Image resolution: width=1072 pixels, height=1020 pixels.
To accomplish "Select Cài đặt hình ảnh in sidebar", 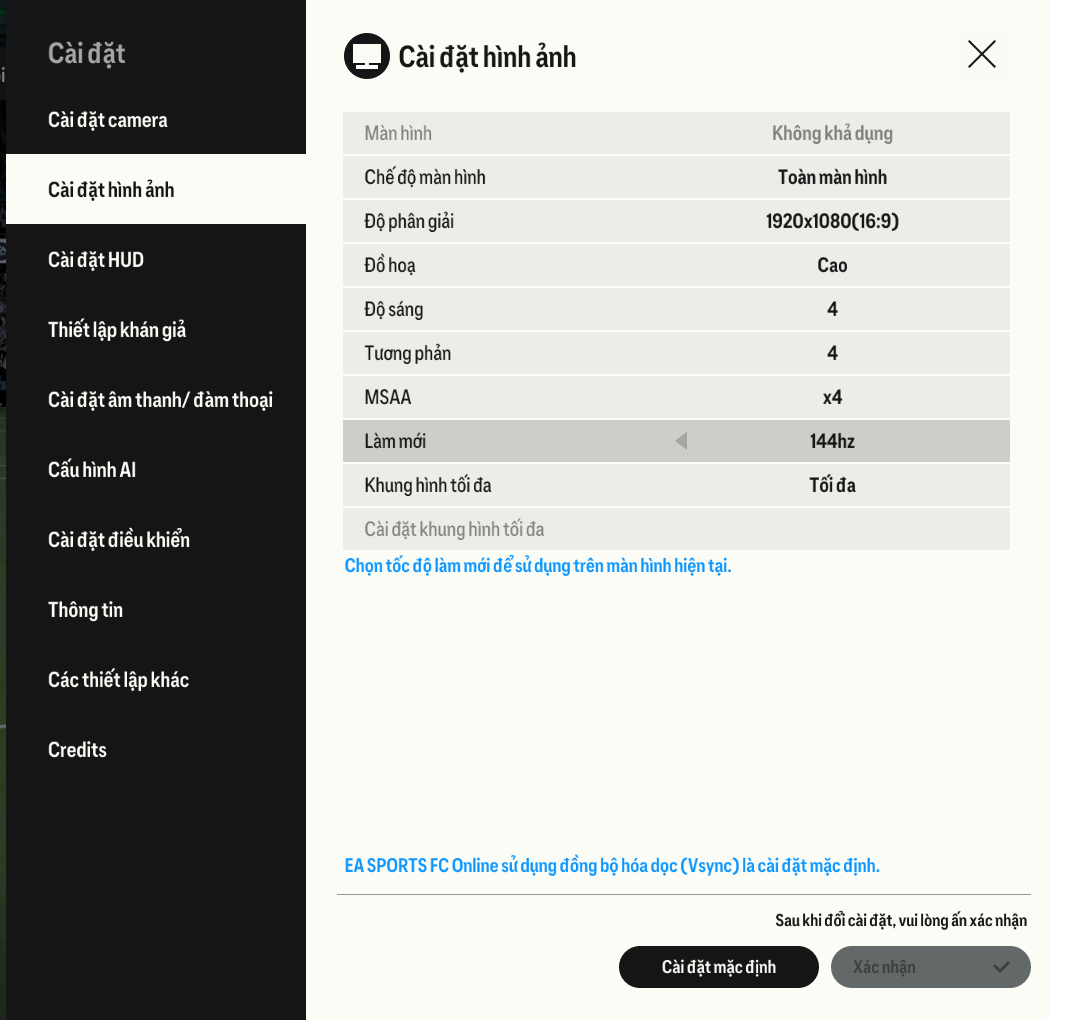I will click(111, 190).
